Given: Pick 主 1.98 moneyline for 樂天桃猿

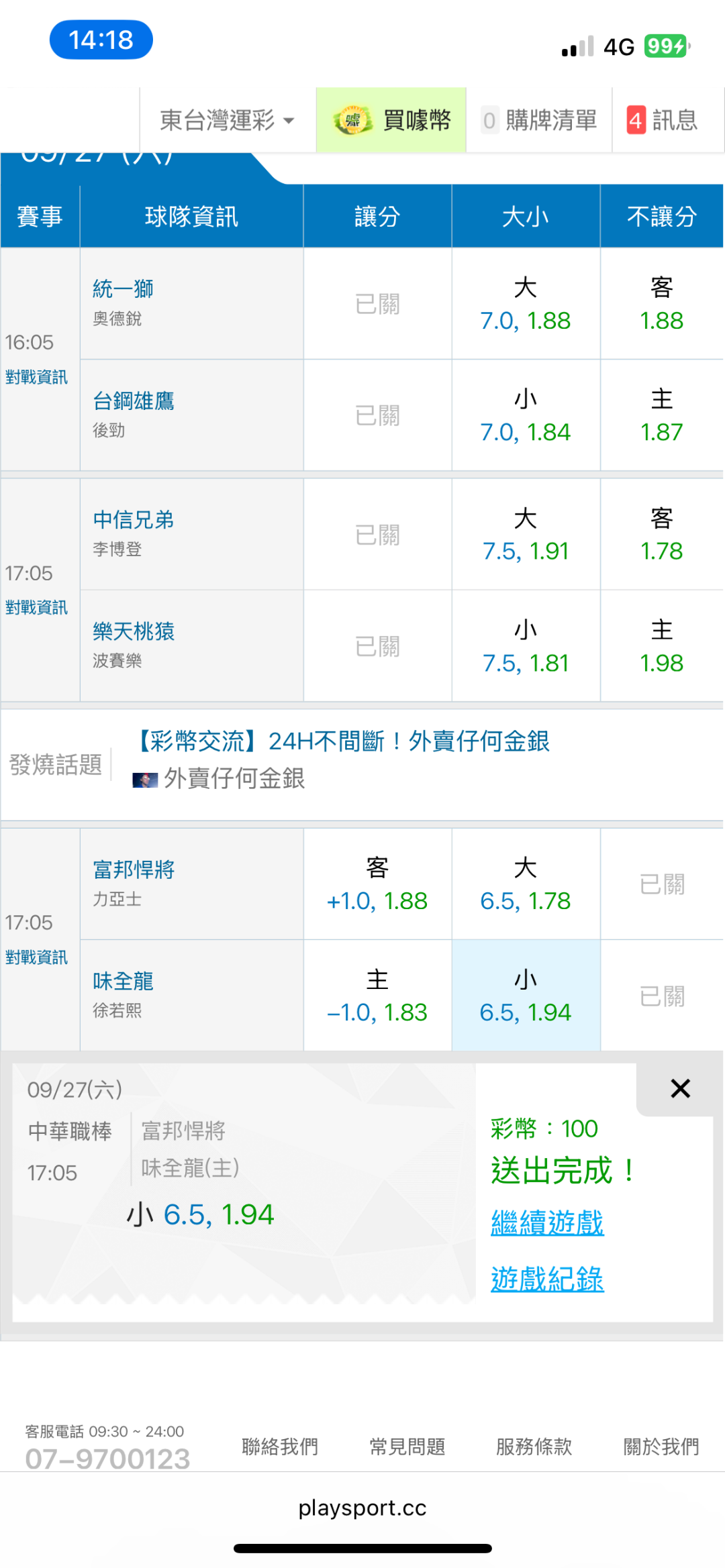Looking at the screenshot, I should (x=661, y=647).
